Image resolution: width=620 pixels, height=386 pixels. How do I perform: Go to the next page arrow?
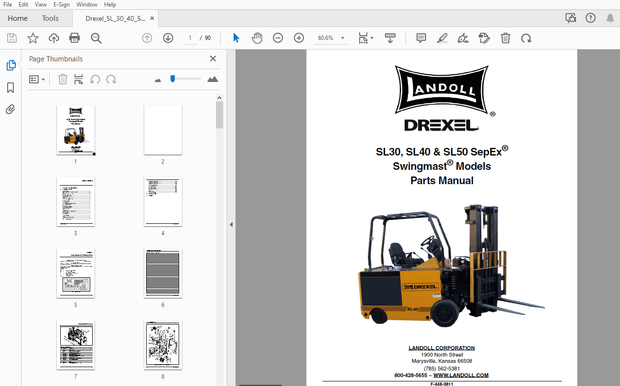coord(168,38)
